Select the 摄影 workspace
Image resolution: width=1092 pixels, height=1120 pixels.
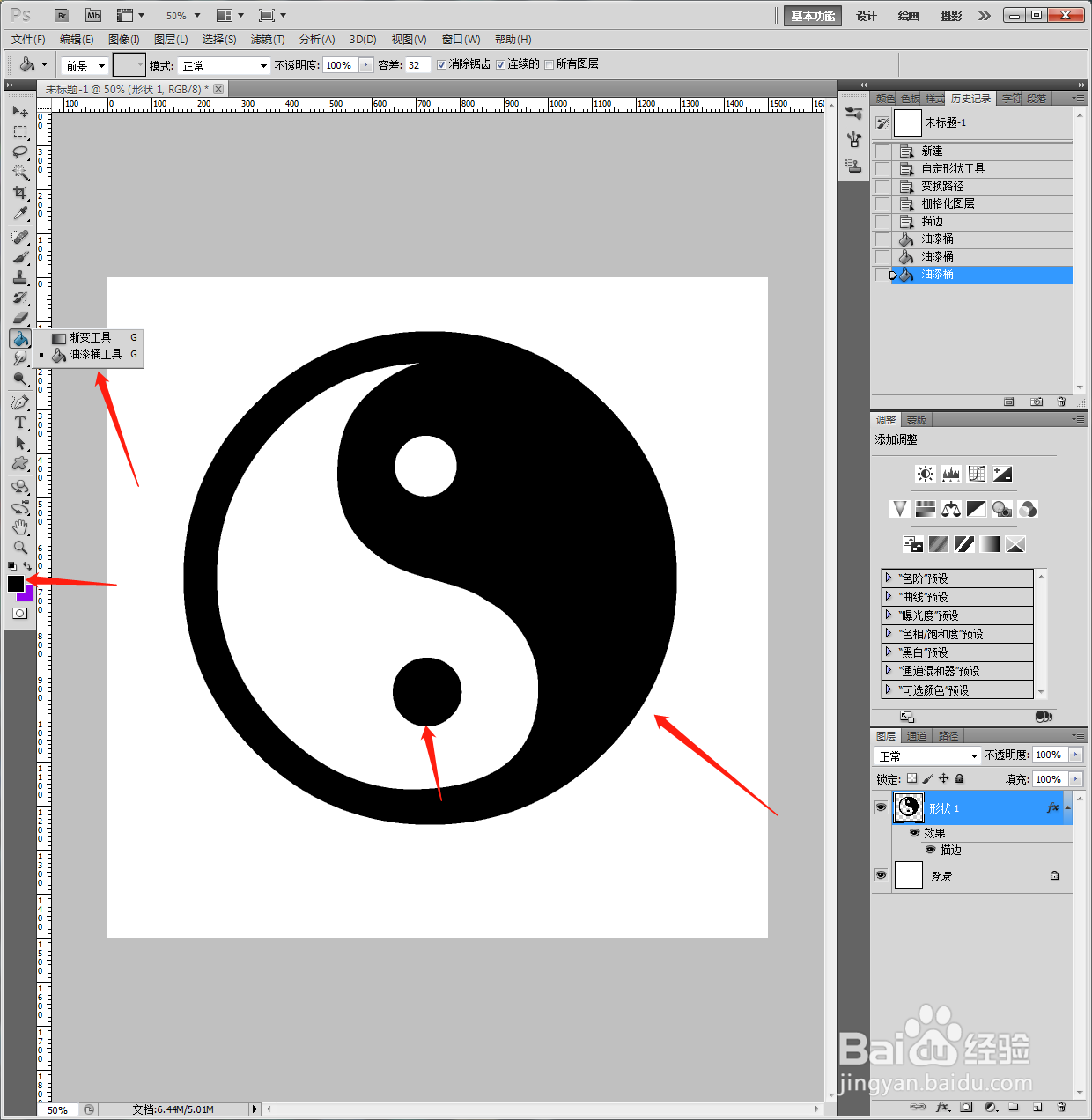click(951, 16)
